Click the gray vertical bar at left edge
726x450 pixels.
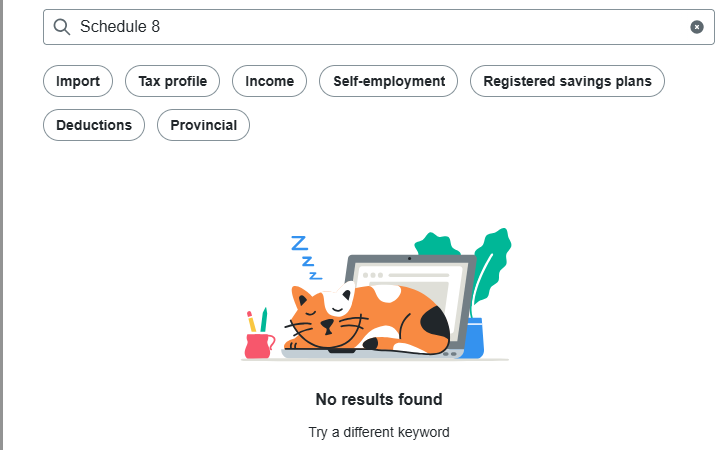click(x=3, y=225)
